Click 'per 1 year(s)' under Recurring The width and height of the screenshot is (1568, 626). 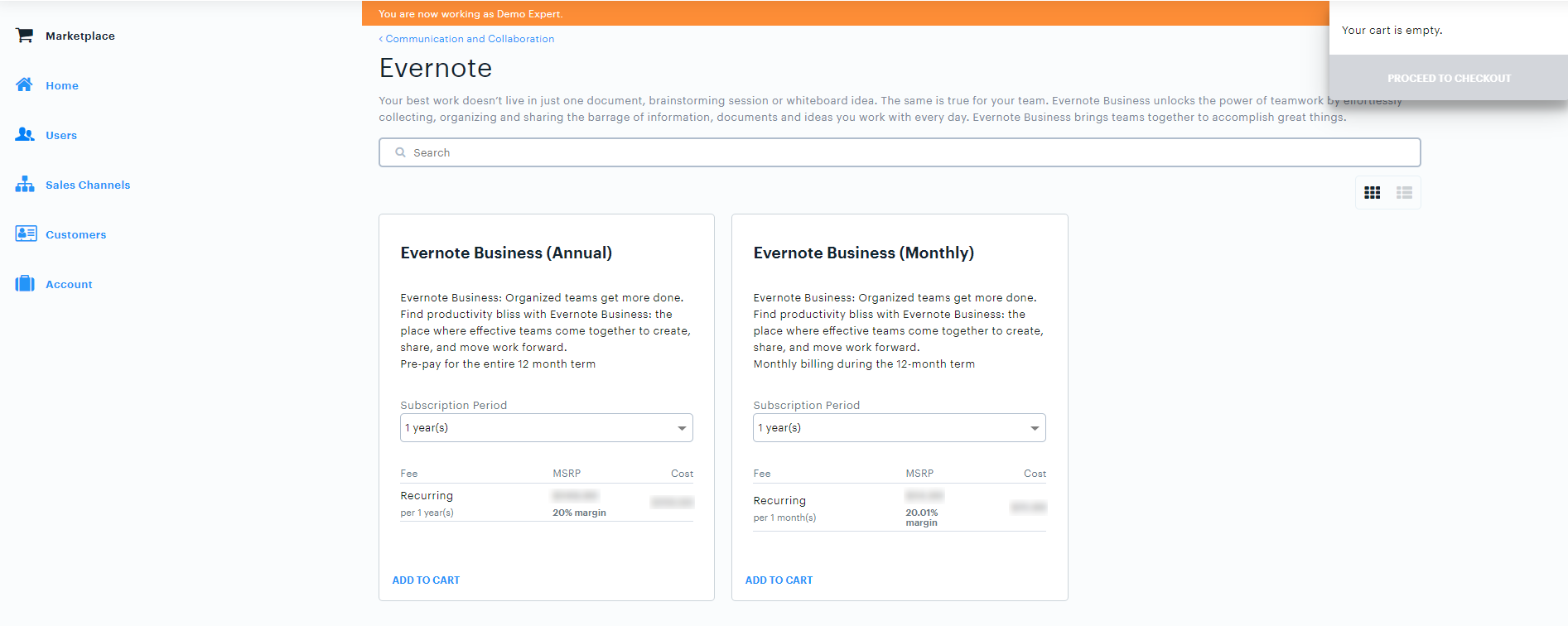[427, 513]
